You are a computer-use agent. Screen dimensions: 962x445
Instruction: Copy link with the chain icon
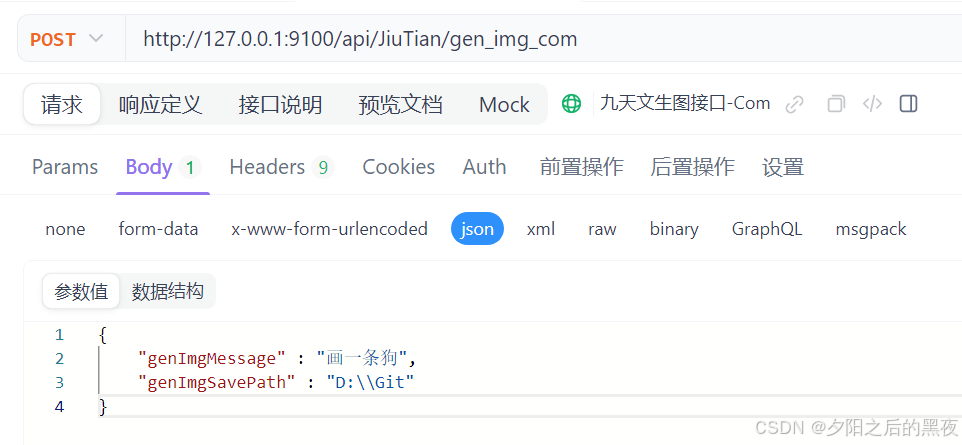tap(795, 104)
